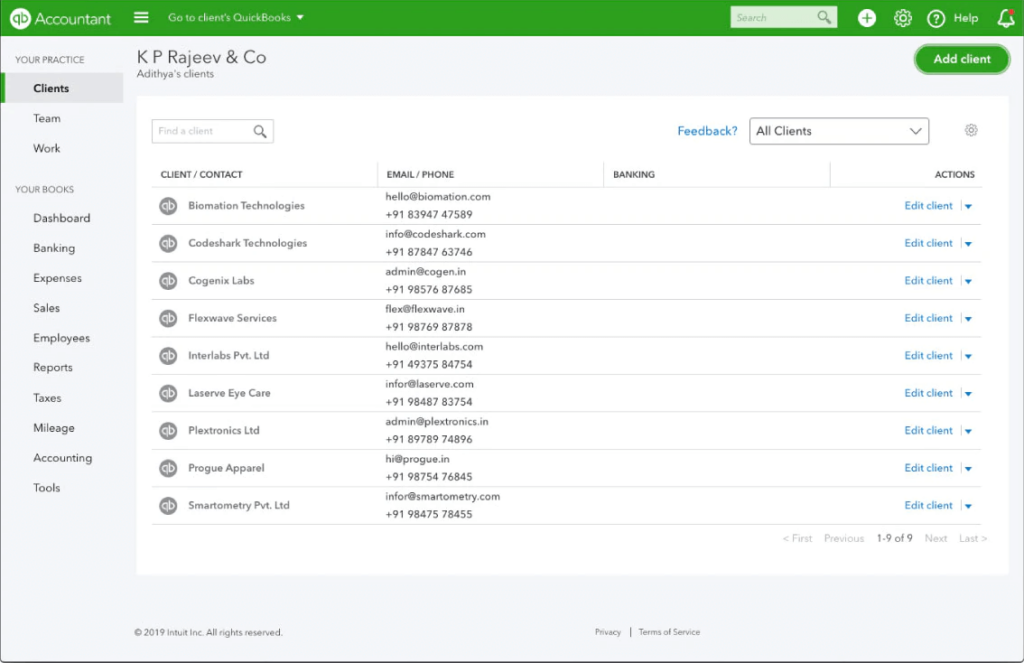Click the QuickBooks icon beside Cogenix Labs
Screen dimensions: 1024x663
click(168, 281)
